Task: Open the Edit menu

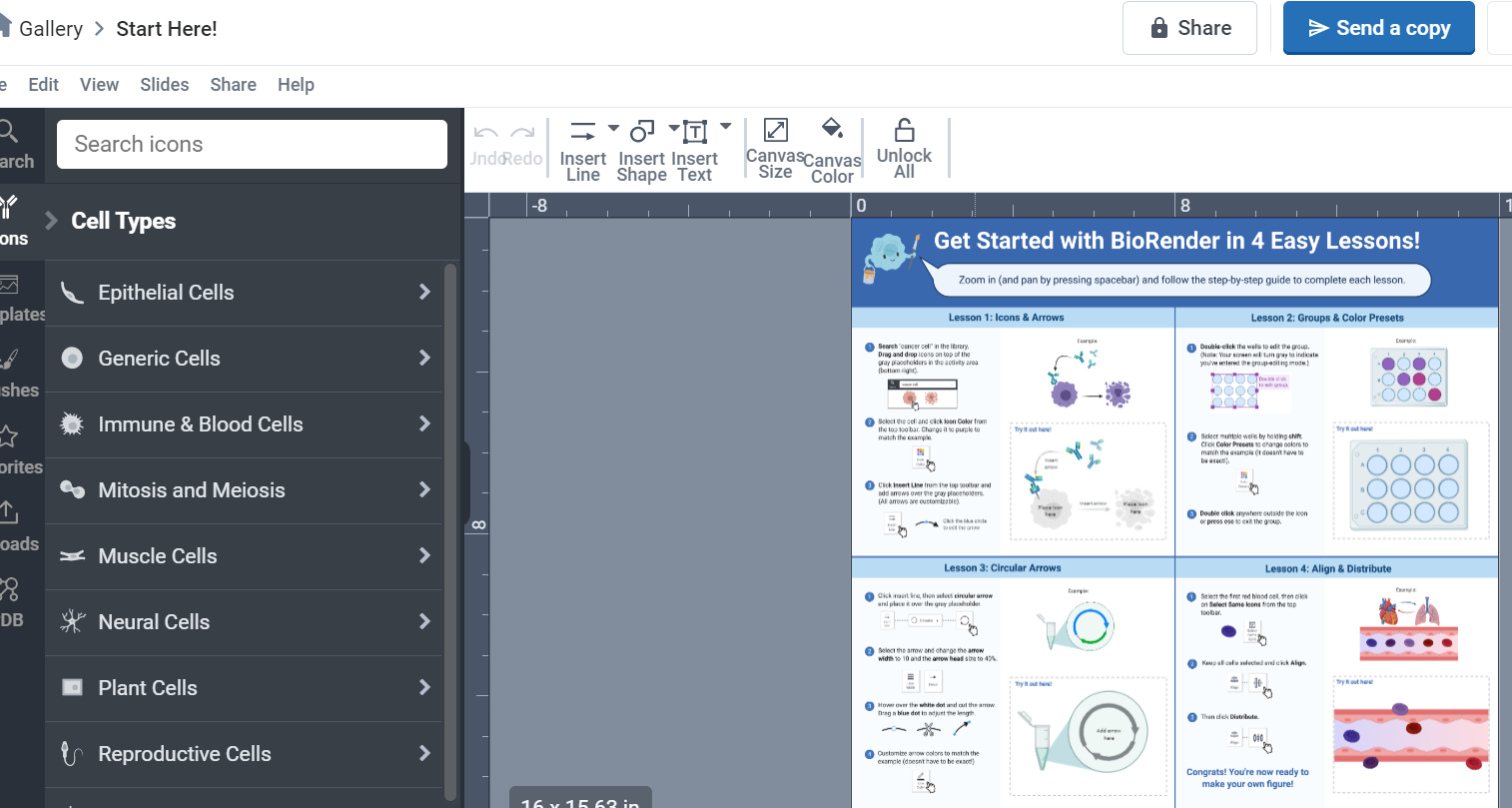Action: point(43,85)
